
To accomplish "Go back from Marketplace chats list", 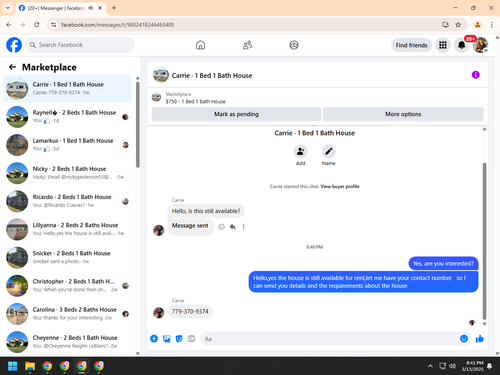I will pyautogui.click(x=12, y=67).
